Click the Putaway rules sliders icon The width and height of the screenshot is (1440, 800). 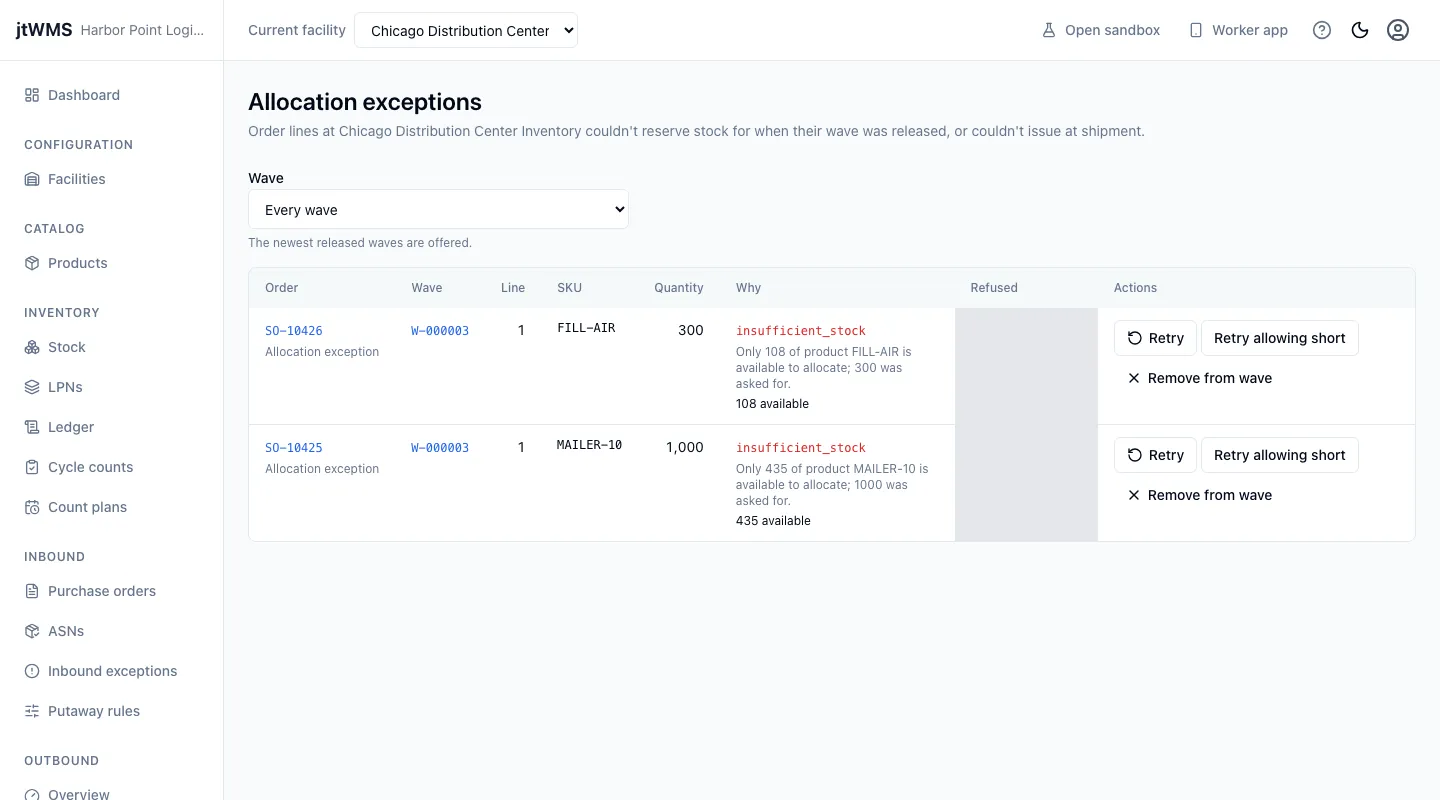(32, 711)
